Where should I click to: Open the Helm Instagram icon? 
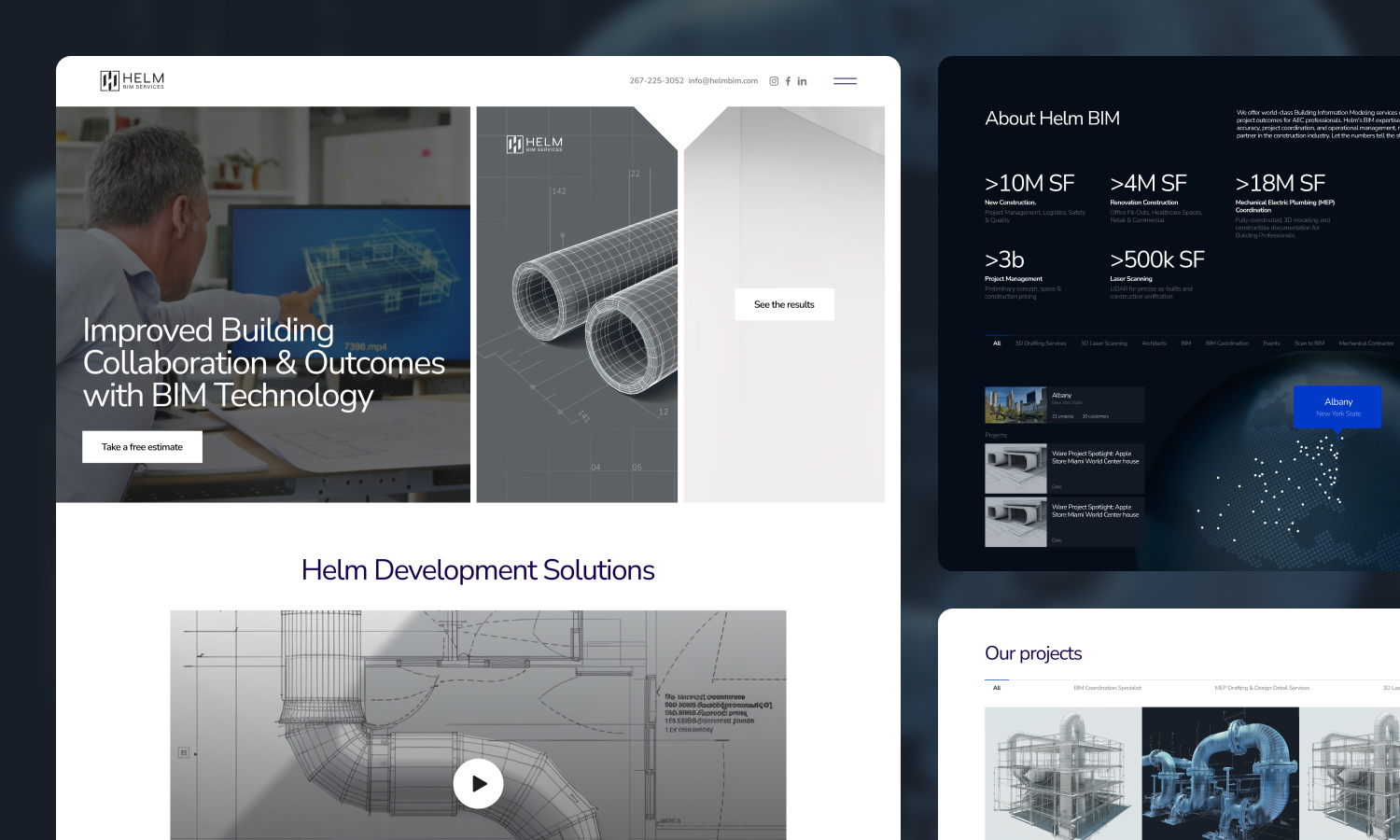click(774, 81)
